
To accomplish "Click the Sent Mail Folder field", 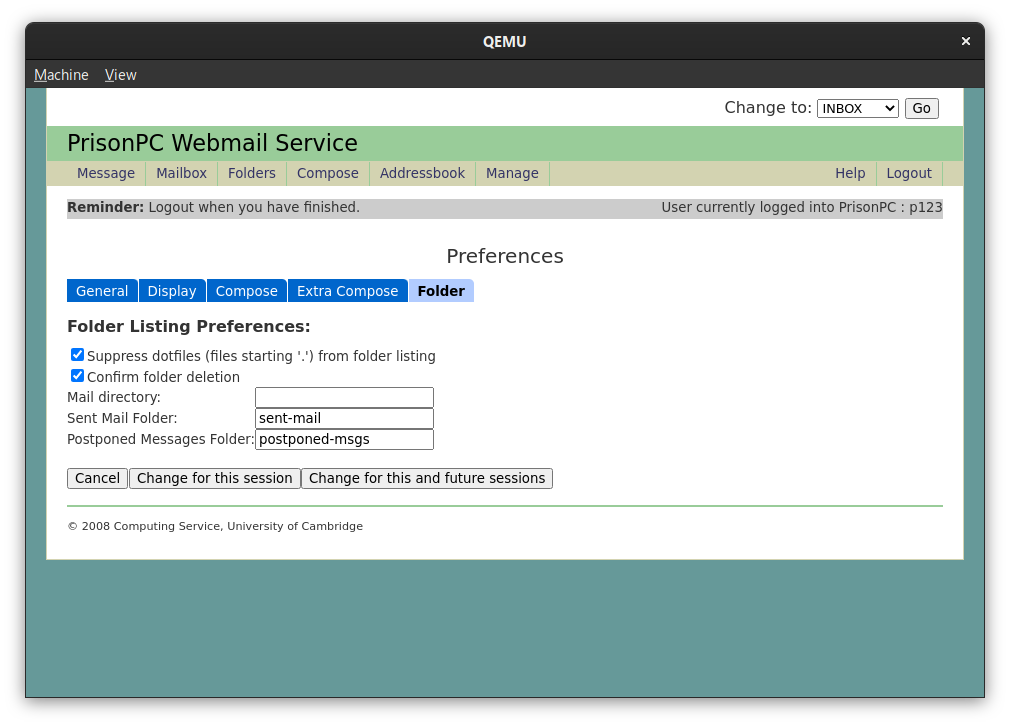I will tap(345, 418).
